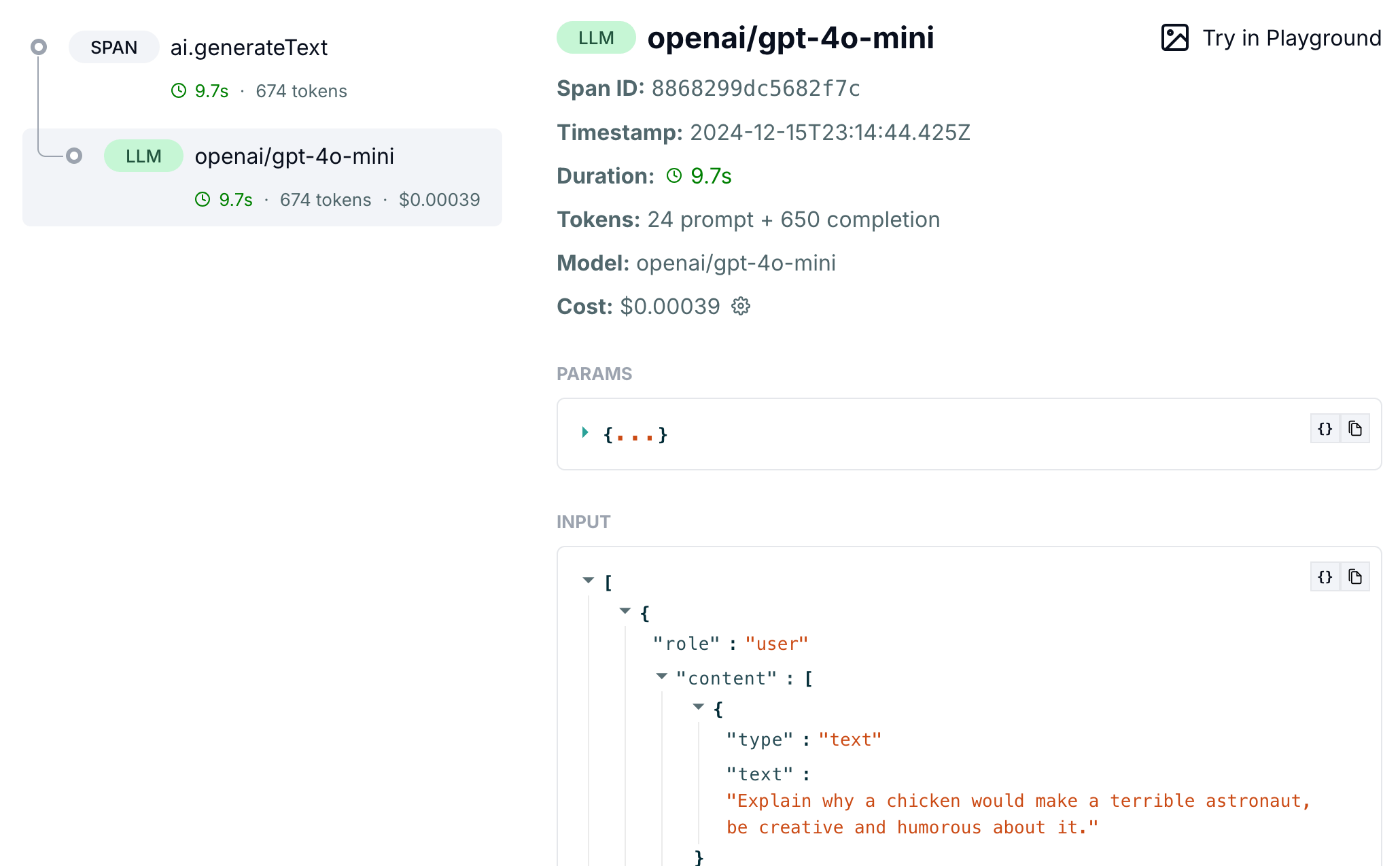Copy the PARAMS JSON to clipboard
1400x866 pixels.
tap(1354, 429)
